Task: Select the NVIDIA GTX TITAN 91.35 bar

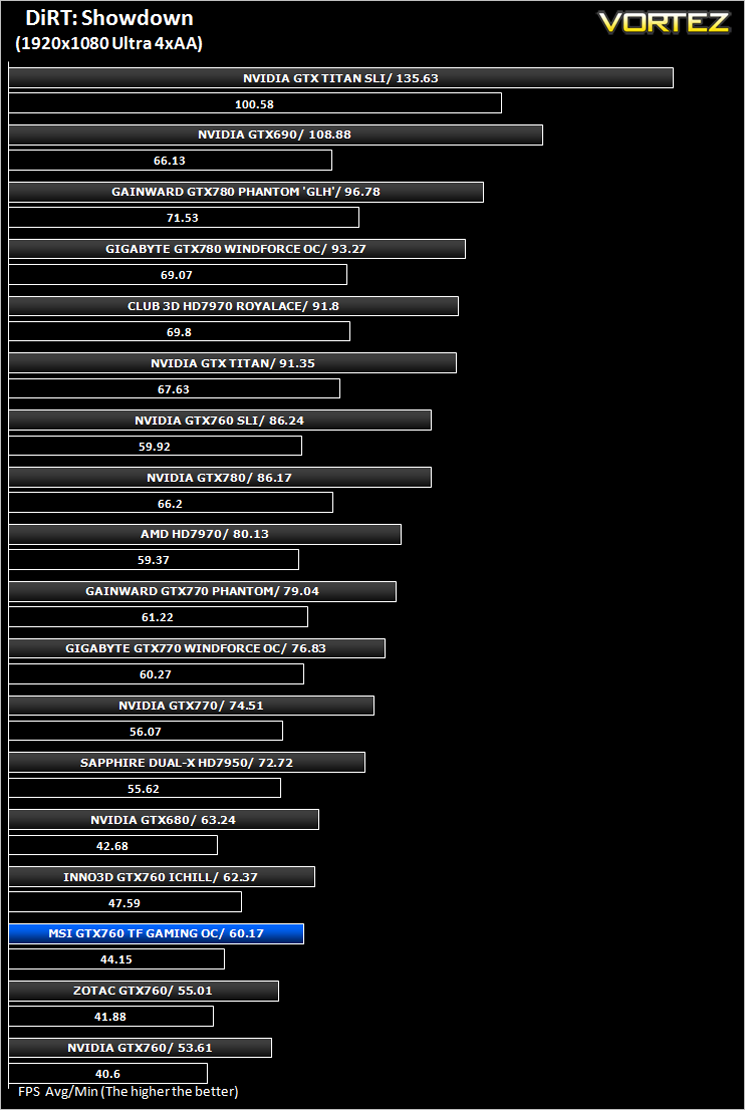Action: [232, 363]
